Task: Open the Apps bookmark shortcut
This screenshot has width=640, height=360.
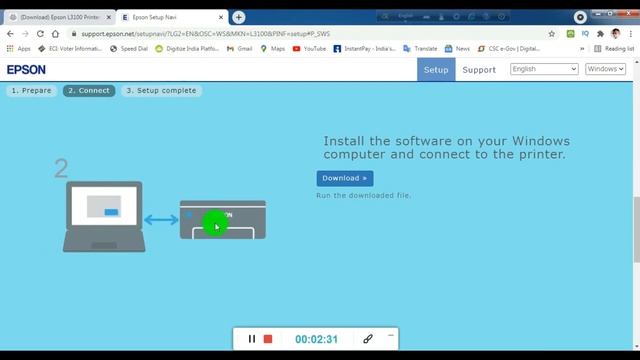Action: point(19,49)
